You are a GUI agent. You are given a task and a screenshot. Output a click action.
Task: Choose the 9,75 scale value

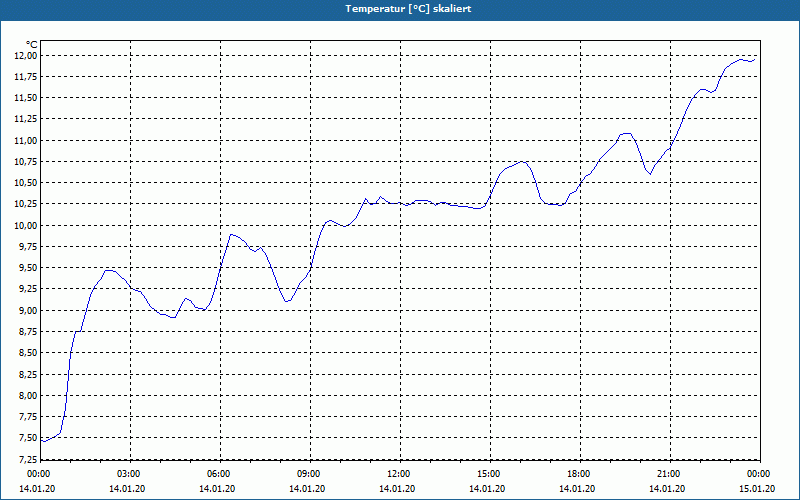[28, 247]
